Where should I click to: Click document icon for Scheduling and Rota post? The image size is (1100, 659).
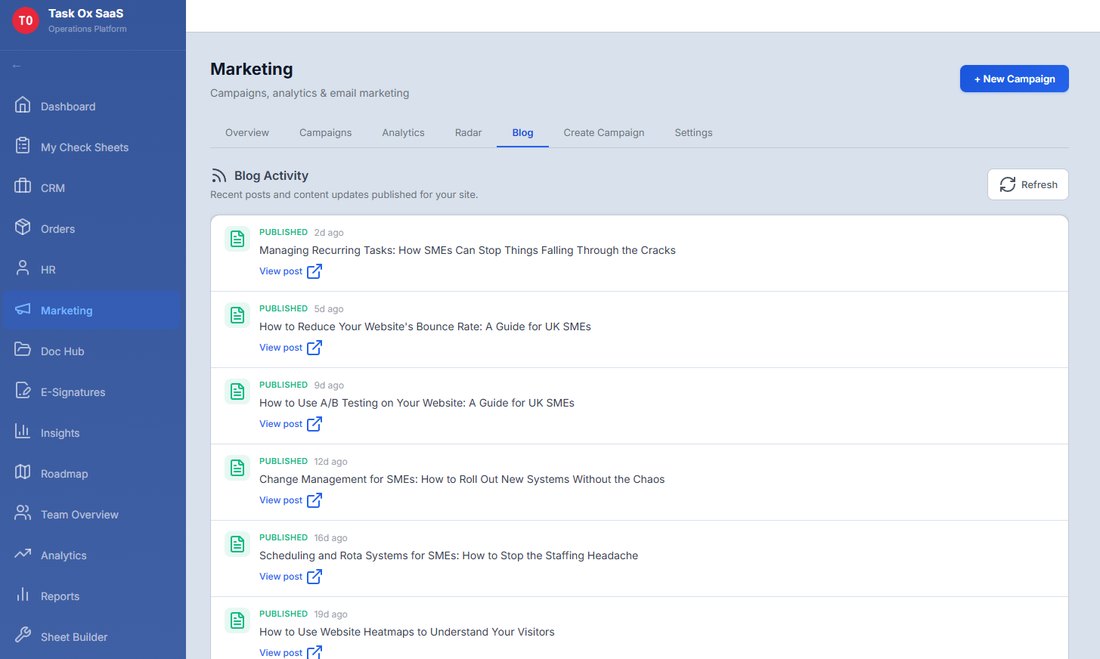coord(237,544)
